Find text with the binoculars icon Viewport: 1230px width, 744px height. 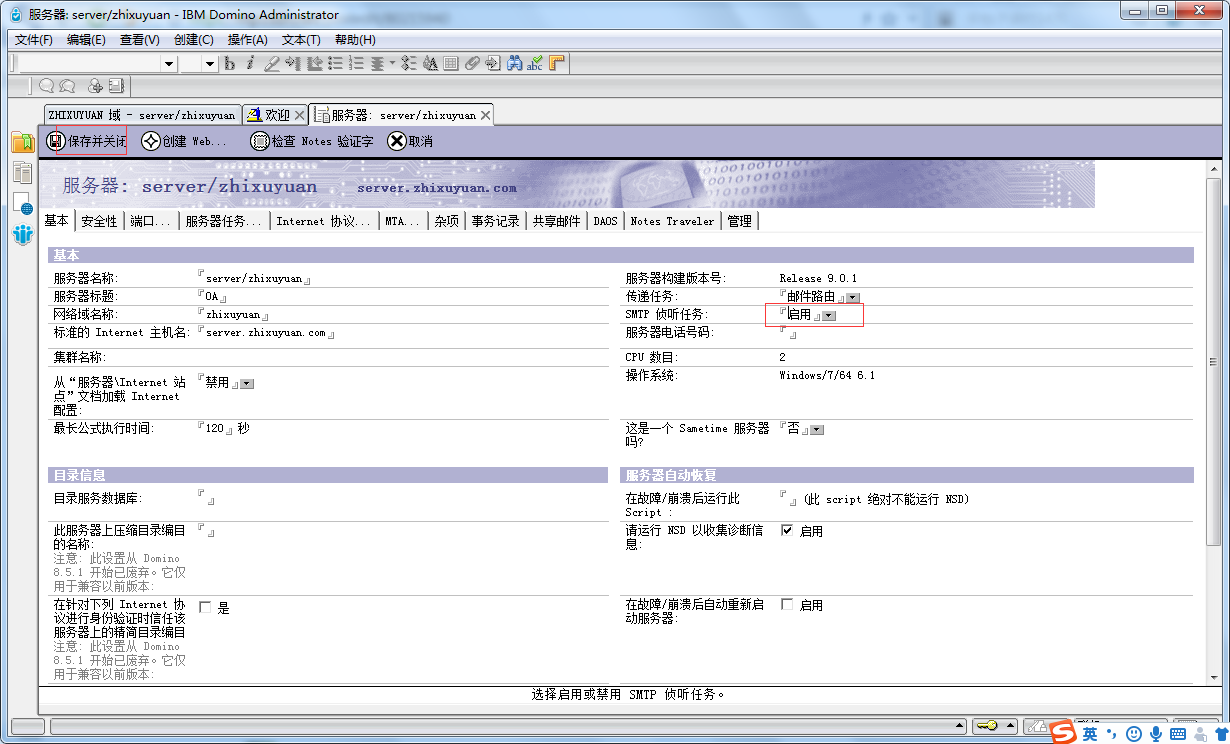pyautogui.click(x=514, y=63)
